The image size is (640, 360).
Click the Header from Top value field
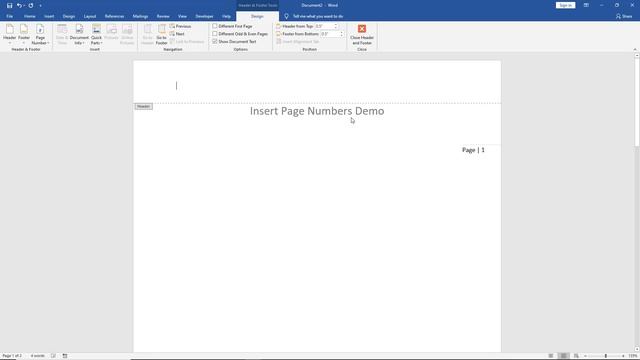click(324, 26)
